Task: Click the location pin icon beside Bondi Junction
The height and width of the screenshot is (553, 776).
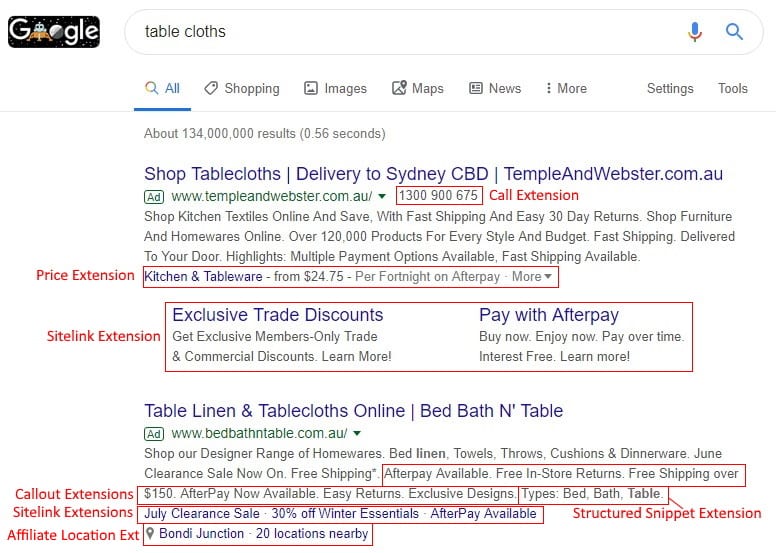Action: 150,533
